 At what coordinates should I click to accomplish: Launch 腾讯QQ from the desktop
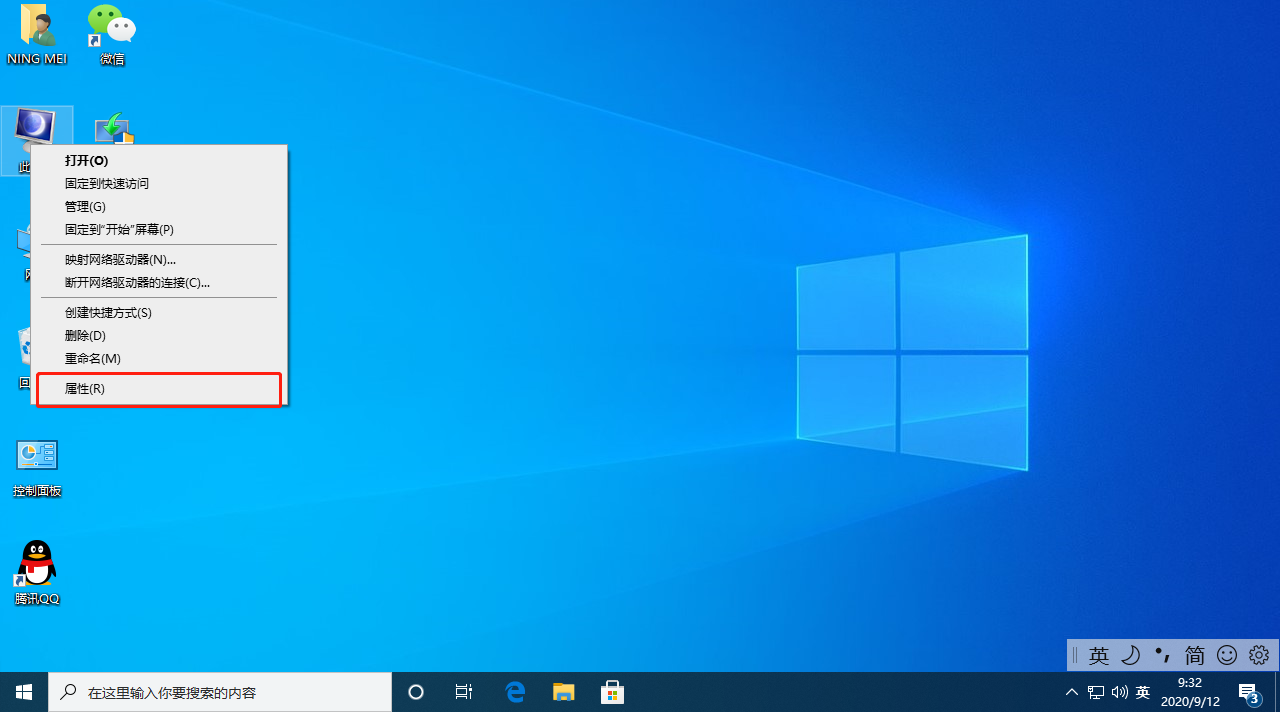click(x=37, y=562)
